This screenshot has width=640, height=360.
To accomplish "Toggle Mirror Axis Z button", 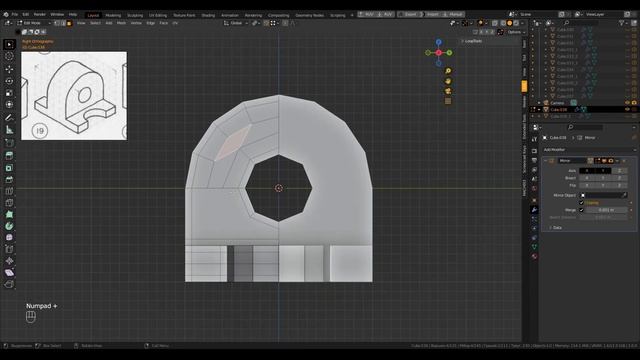I will click(x=619, y=171).
